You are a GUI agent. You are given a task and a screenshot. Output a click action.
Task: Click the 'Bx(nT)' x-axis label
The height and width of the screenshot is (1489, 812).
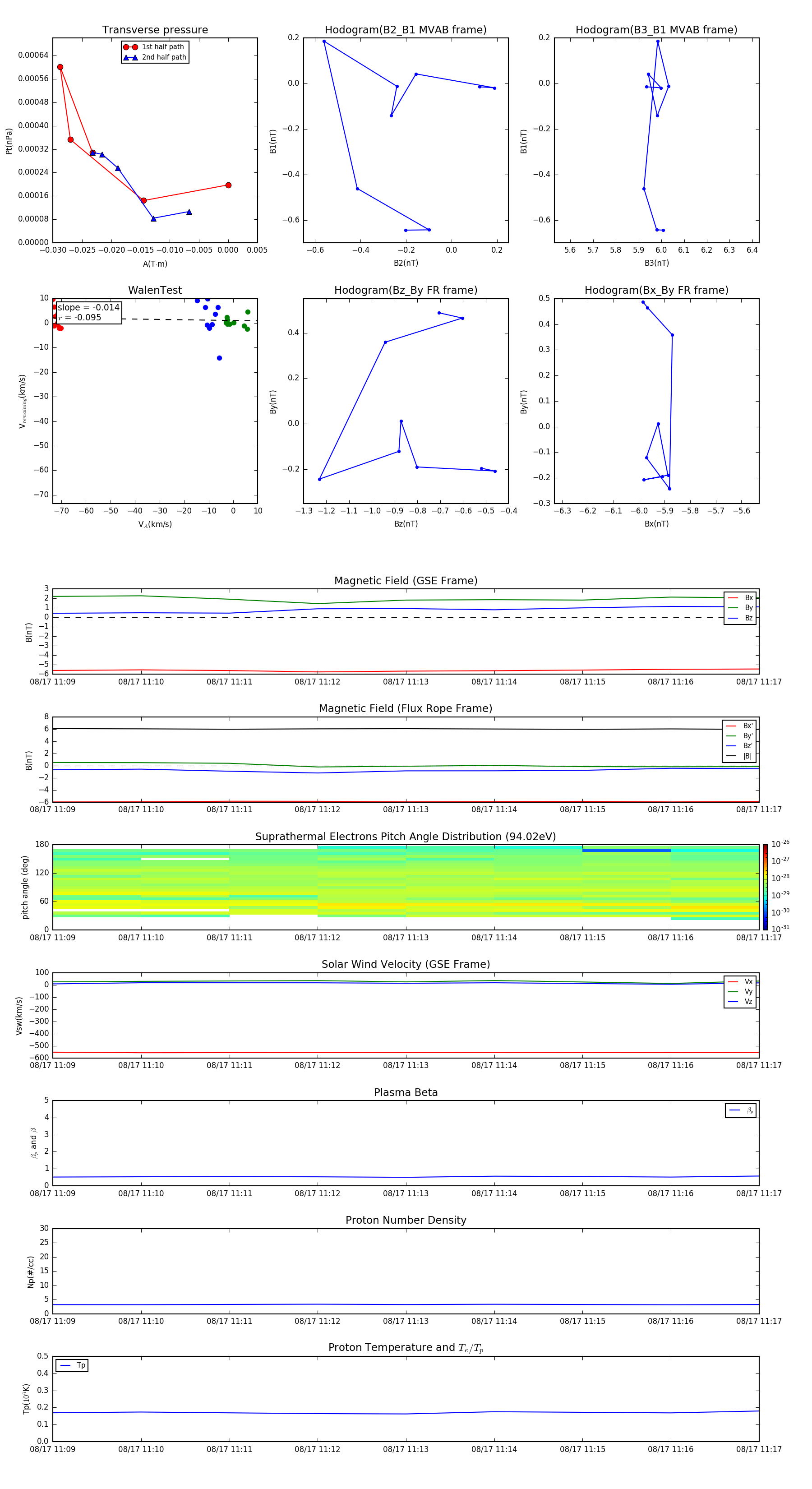[656, 524]
